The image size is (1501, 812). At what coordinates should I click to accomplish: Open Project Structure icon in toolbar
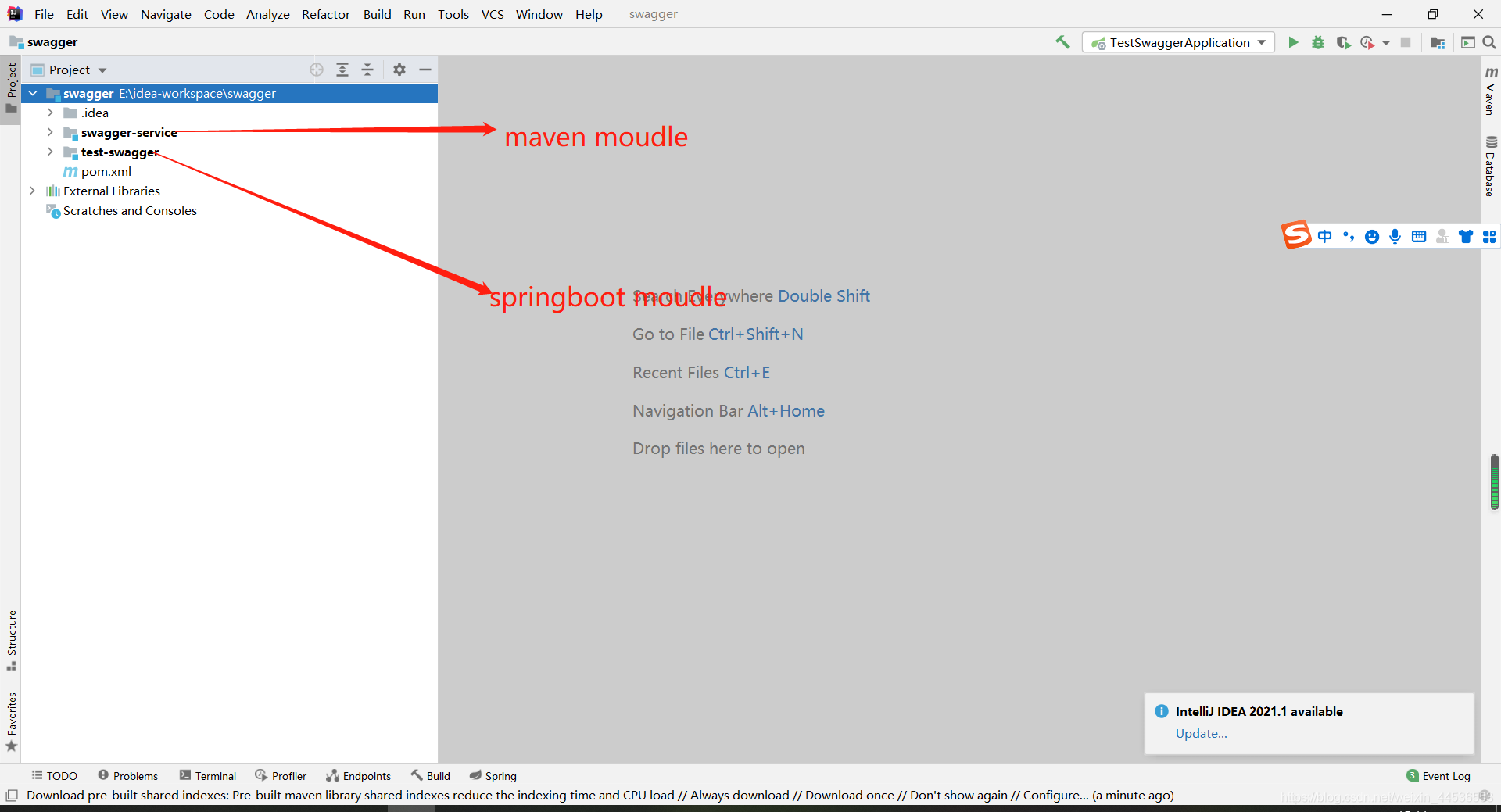(1438, 42)
